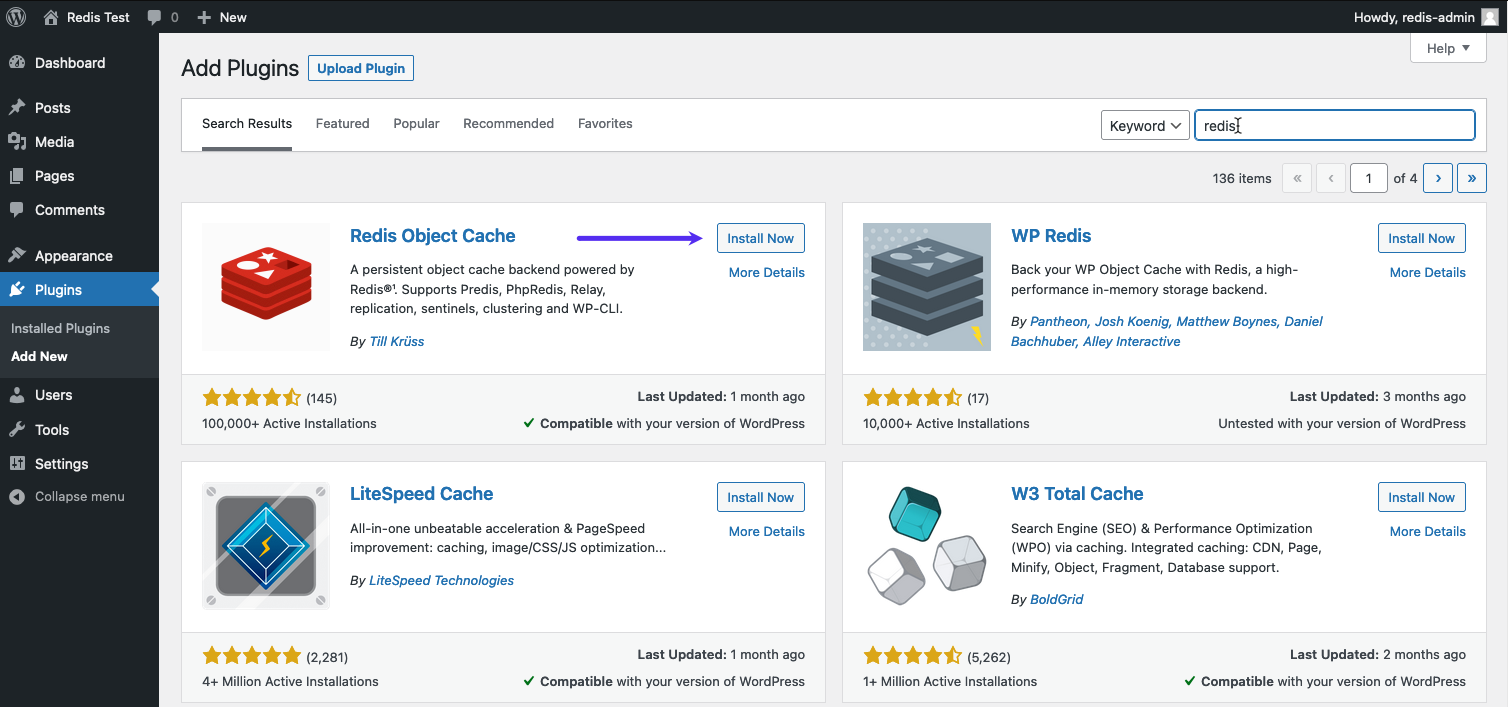Open the Appearance paintbrush icon
The height and width of the screenshot is (707, 1508).
[21, 255]
